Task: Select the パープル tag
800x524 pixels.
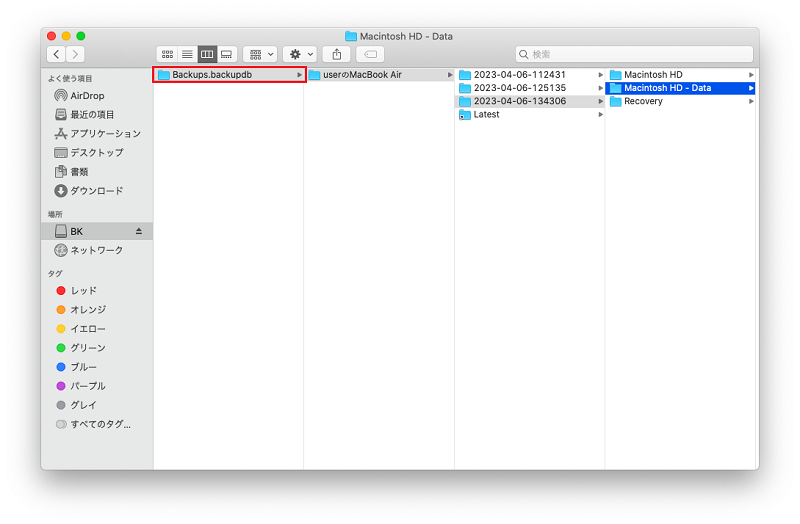Action: pyautogui.click(x=97, y=386)
